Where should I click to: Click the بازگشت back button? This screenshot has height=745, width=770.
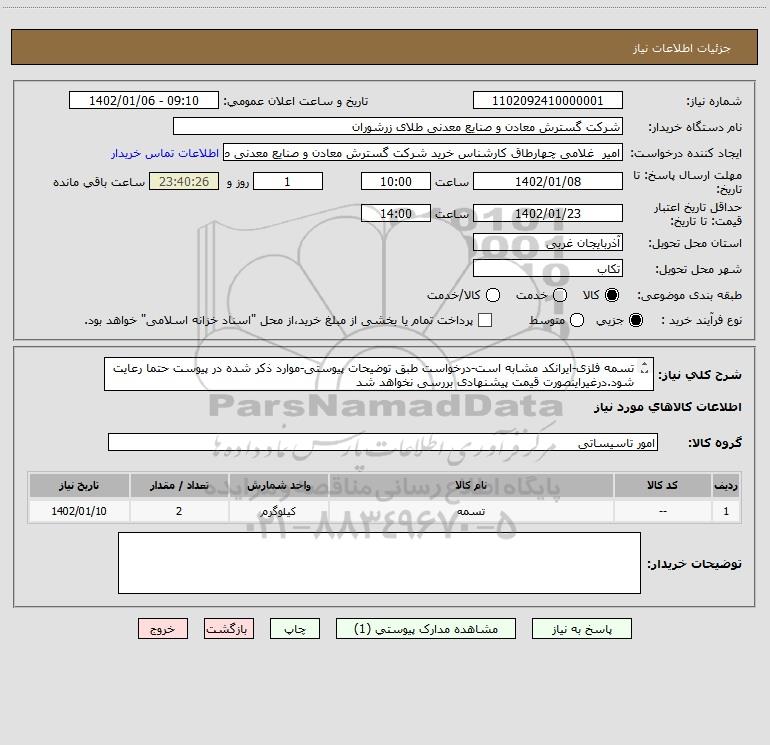coord(229,629)
